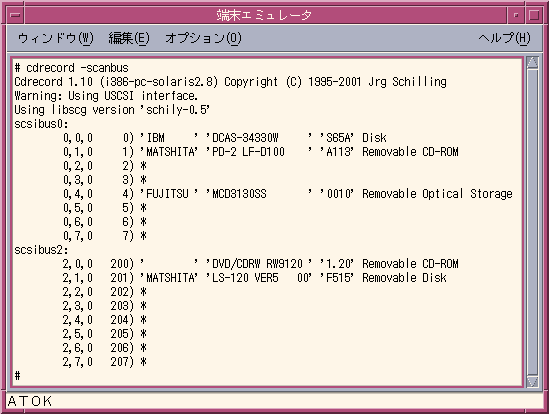Open the window menu button in title bar
This screenshot has height=414, width=549.
tap(15, 15)
